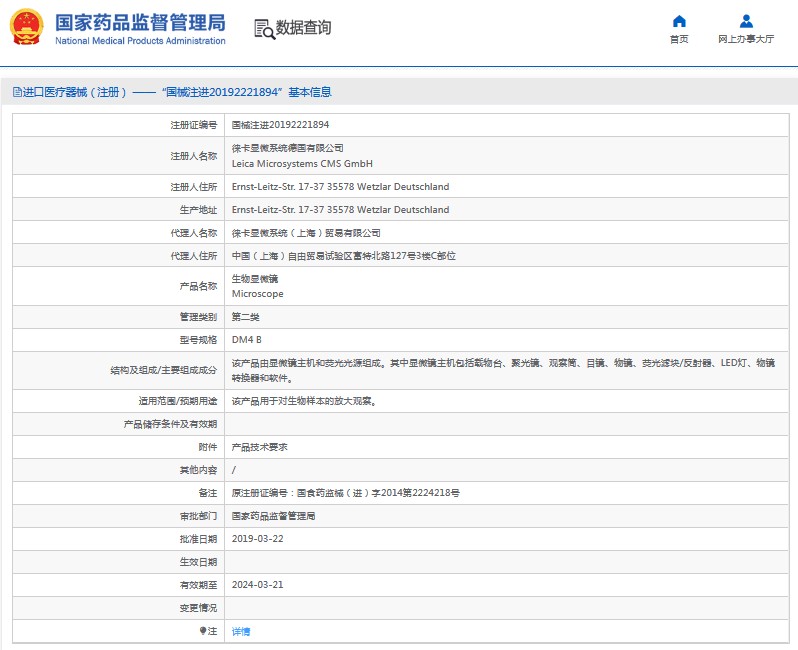Select product name Microscope text

click(258, 294)
